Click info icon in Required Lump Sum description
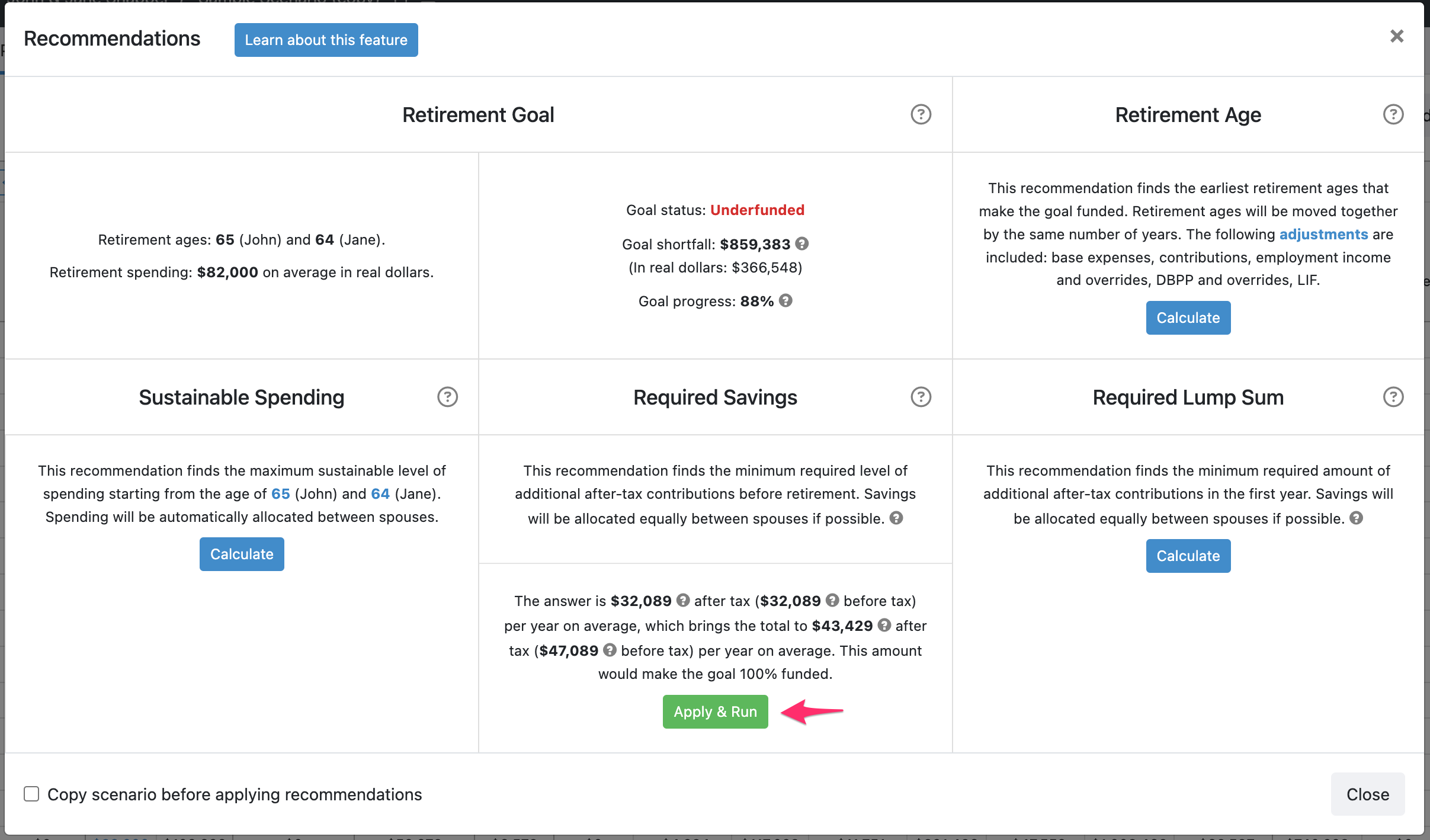1430x840 pixels. [x=1356, y=518]
